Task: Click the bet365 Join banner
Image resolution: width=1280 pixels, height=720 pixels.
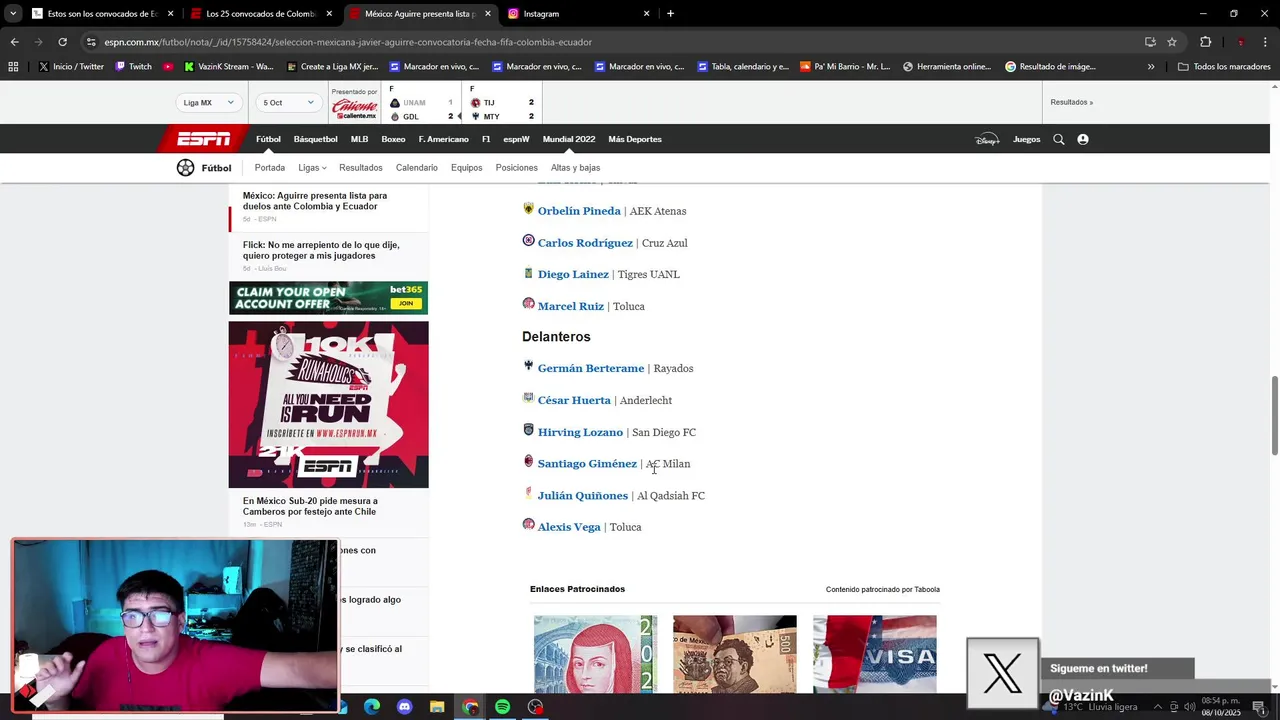Action: pyautogui.click(x=328, y=298)
